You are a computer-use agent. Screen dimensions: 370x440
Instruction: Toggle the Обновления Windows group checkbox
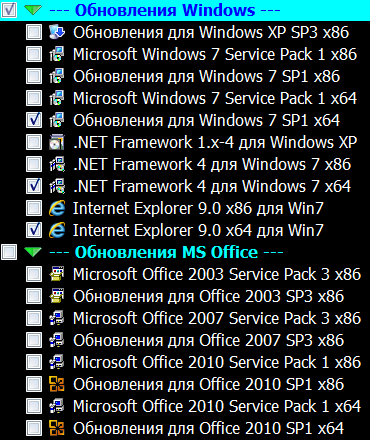9,10
